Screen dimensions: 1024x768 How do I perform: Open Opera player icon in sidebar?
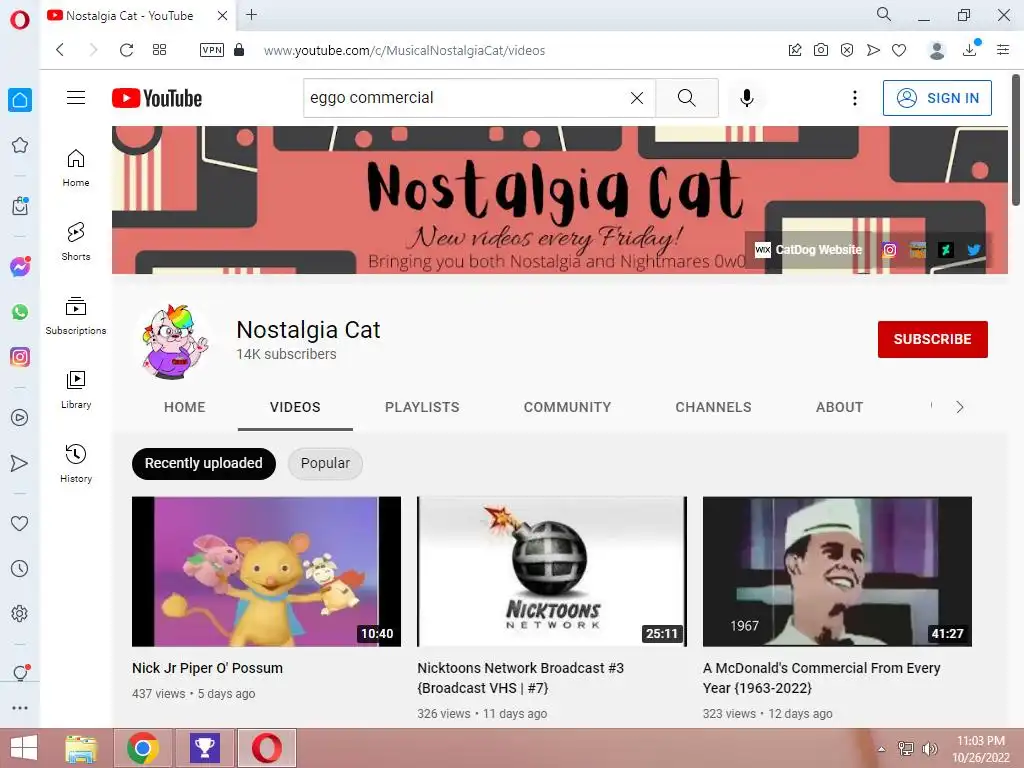click(20, 417)
